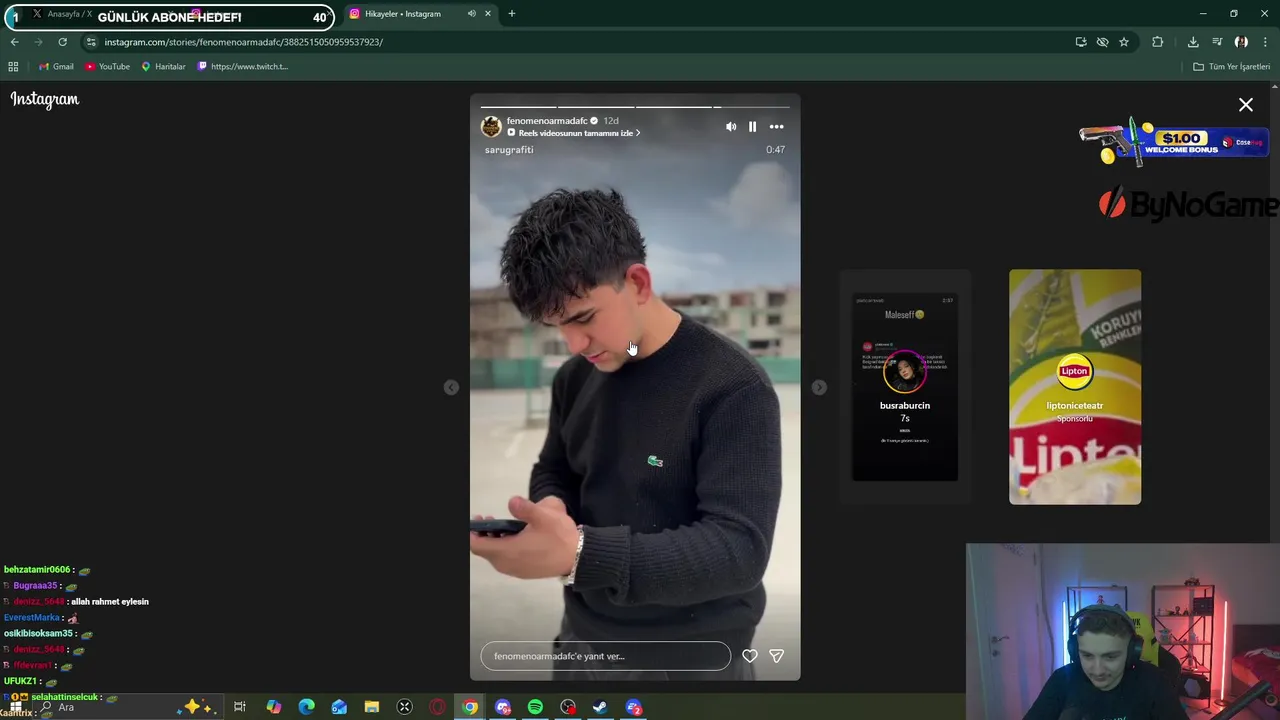Expand Tüm Yer İşaretleri folder

[x=1231, y=67]
